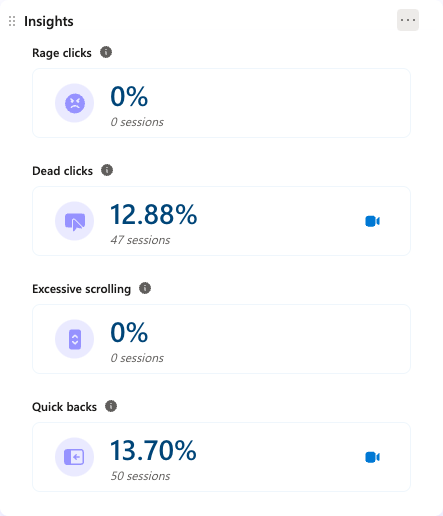Open info icon next to Excessive scrolling
Screen dimensions: 443x516
click(145, 288)
